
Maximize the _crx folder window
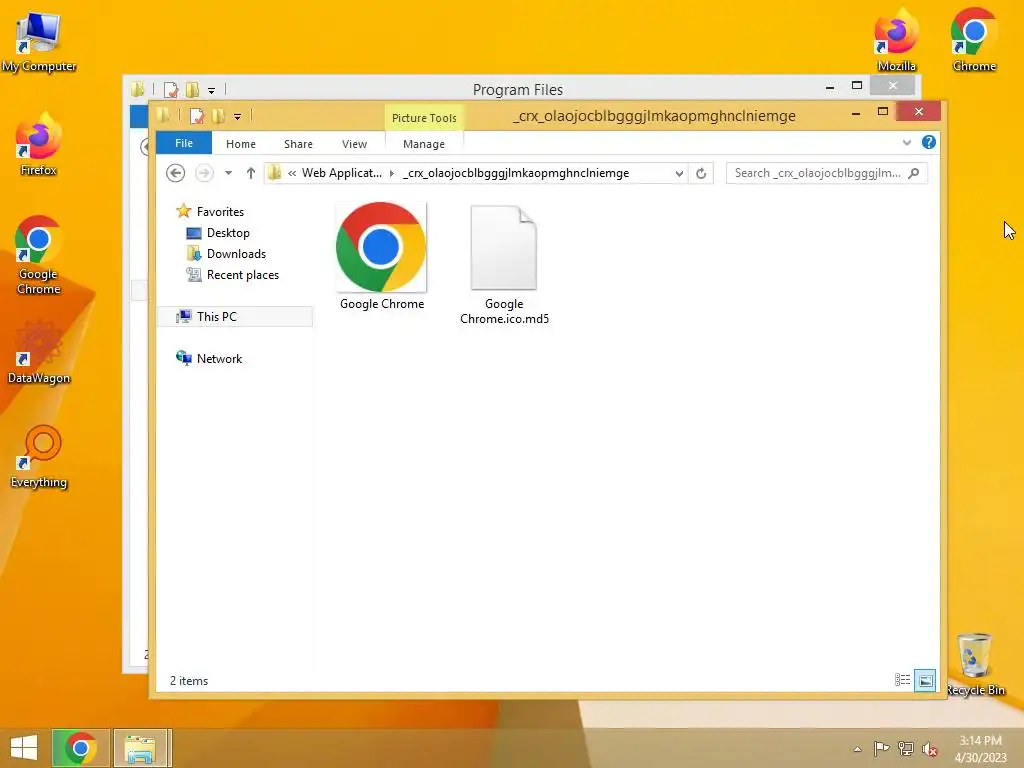pos(882,112)
